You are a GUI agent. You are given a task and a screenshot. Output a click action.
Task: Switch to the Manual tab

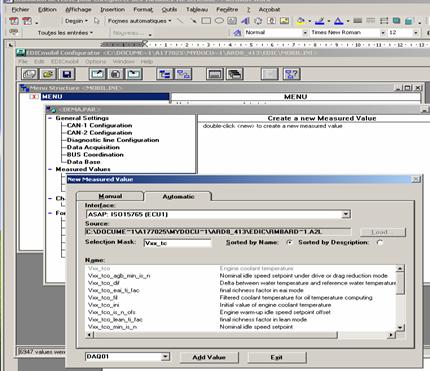(x=110, y=196)
